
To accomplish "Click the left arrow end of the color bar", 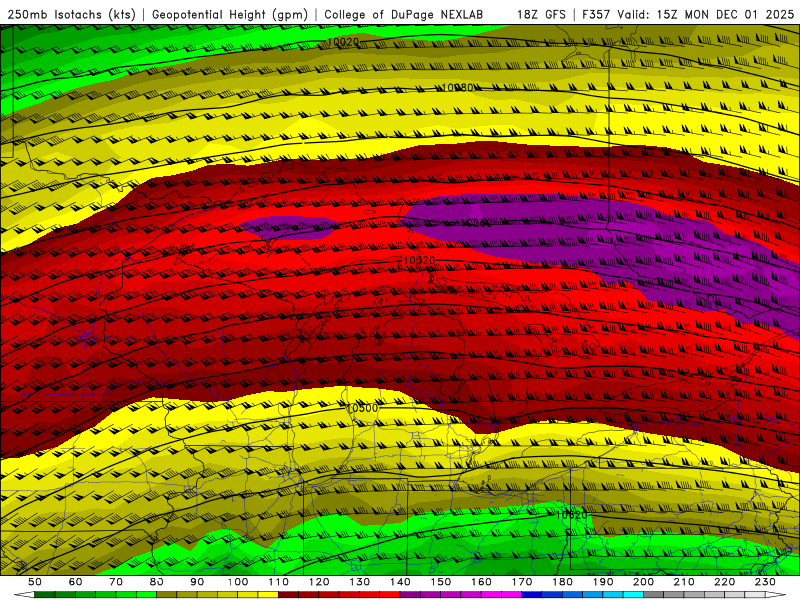I will tap(24, 595).
